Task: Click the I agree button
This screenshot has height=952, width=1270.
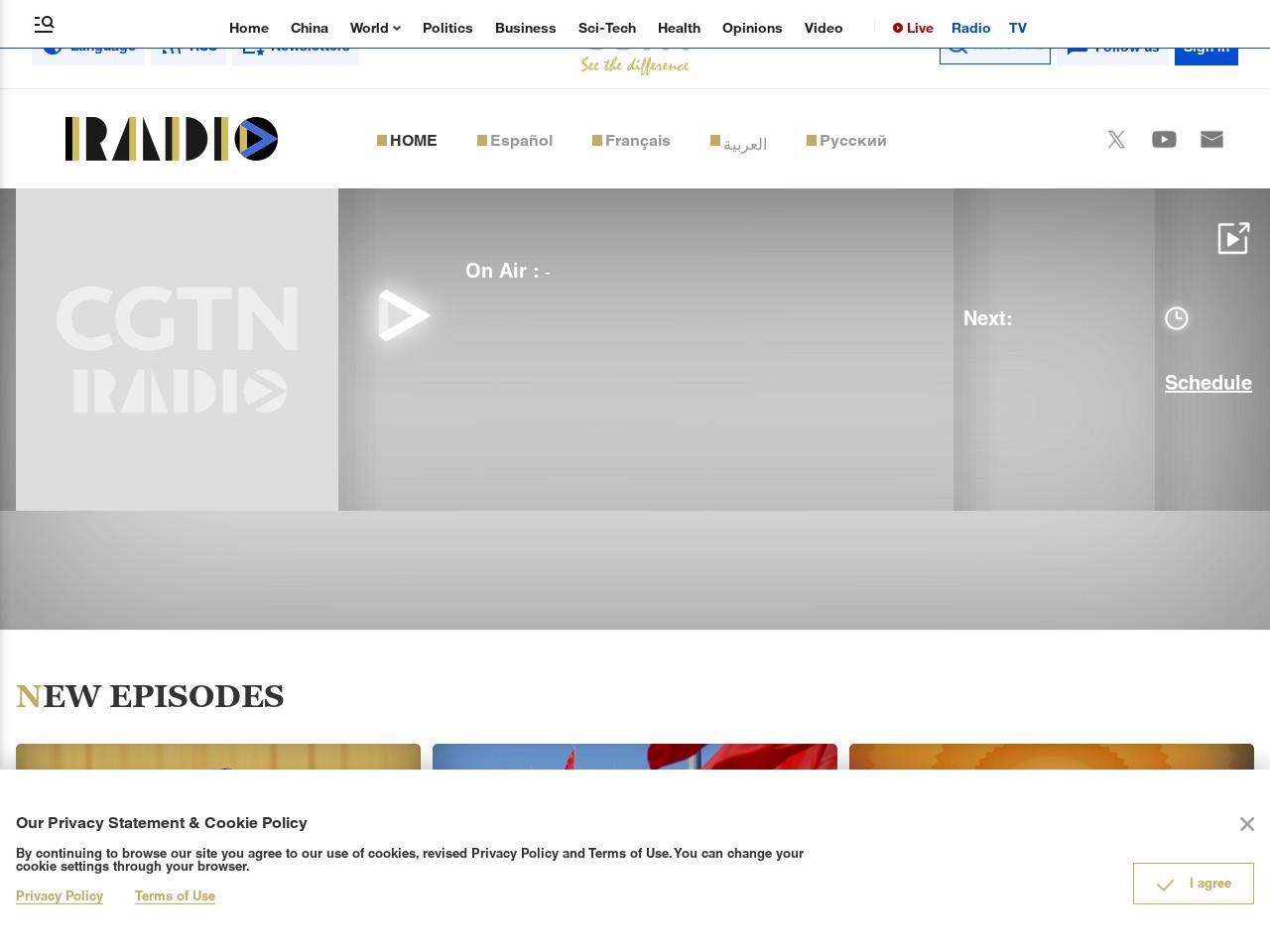Action: pyautogui.click(x=1193, y=884)
